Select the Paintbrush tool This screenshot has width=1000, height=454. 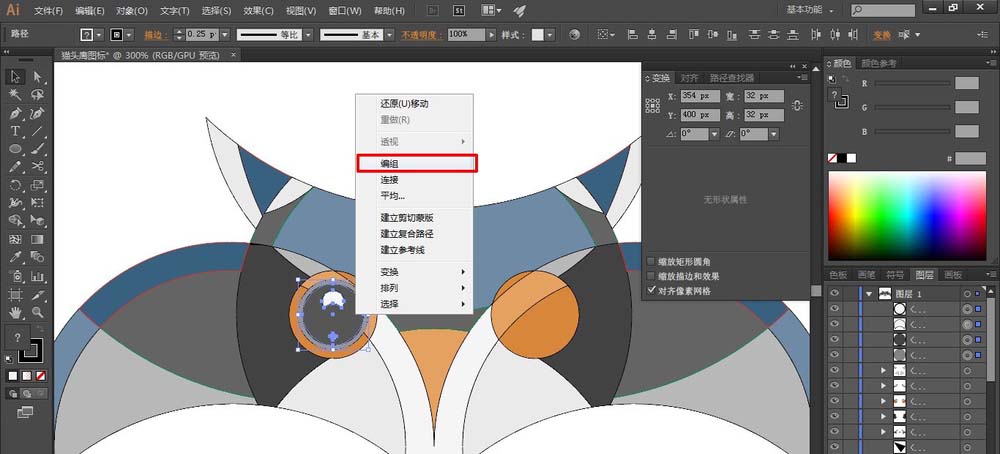pyautogui.click(x=38, y=149)
